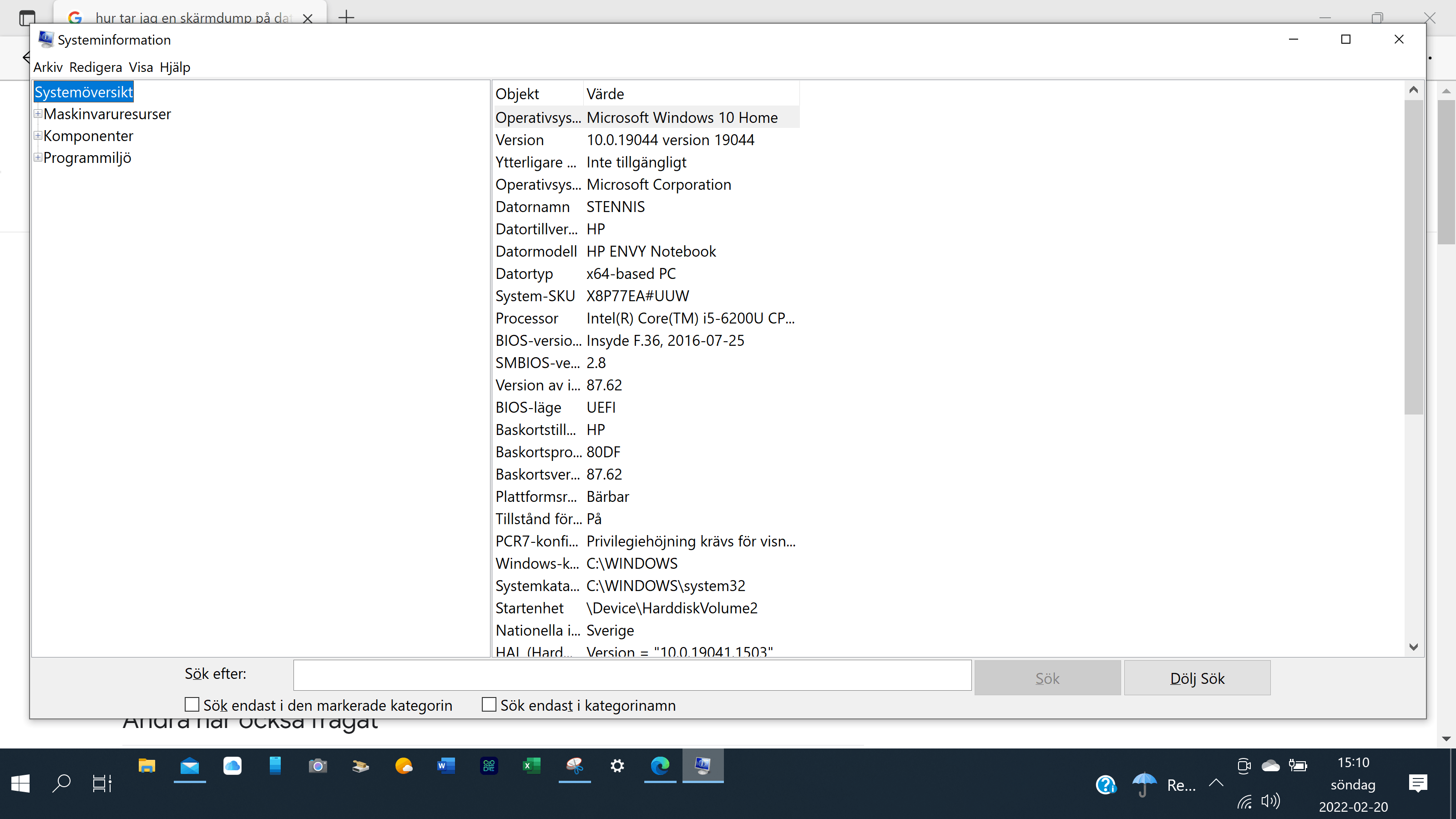Launch Word from the taskbar

[446, 766]
